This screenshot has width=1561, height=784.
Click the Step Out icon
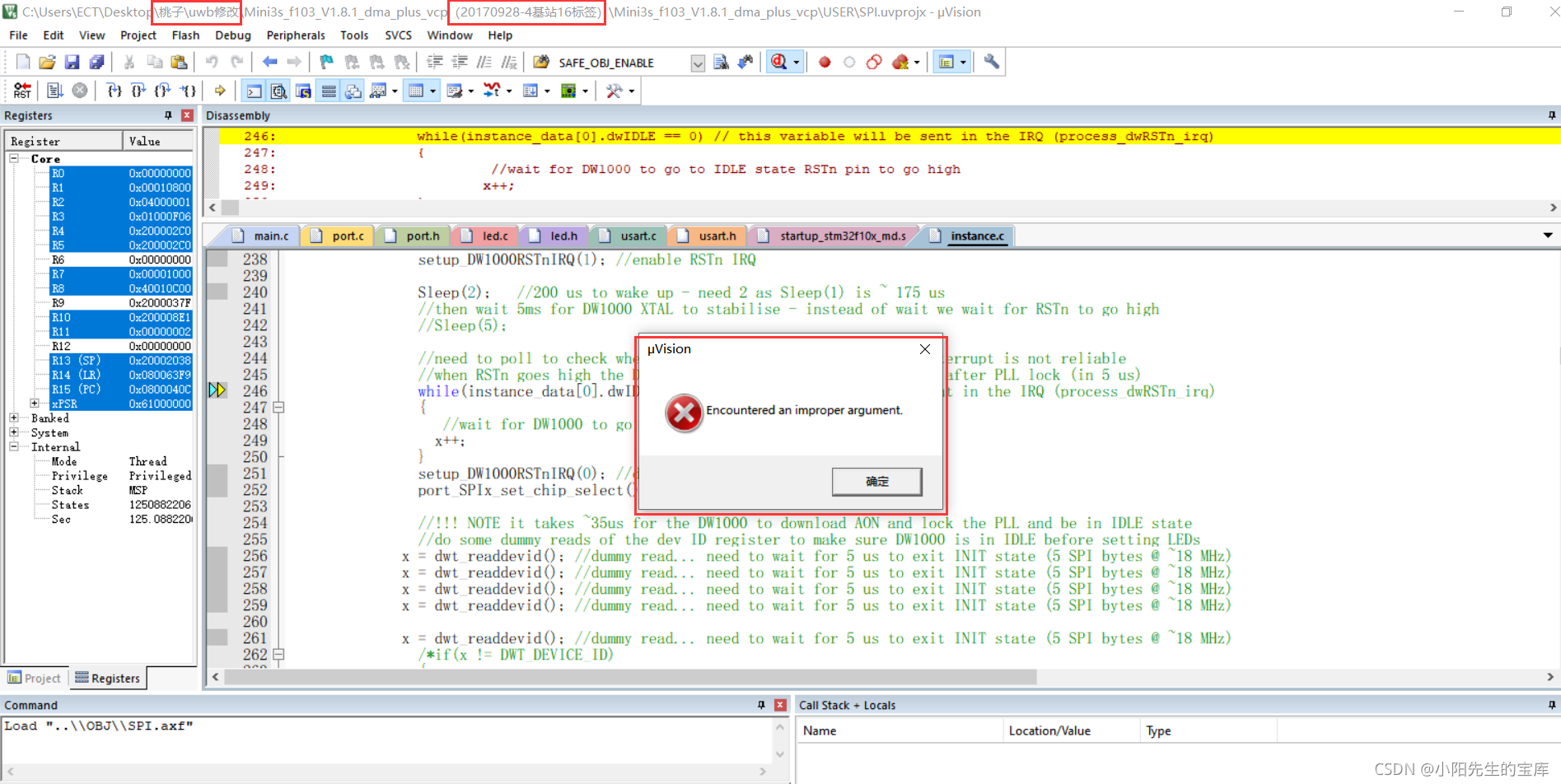click(163, 91)
